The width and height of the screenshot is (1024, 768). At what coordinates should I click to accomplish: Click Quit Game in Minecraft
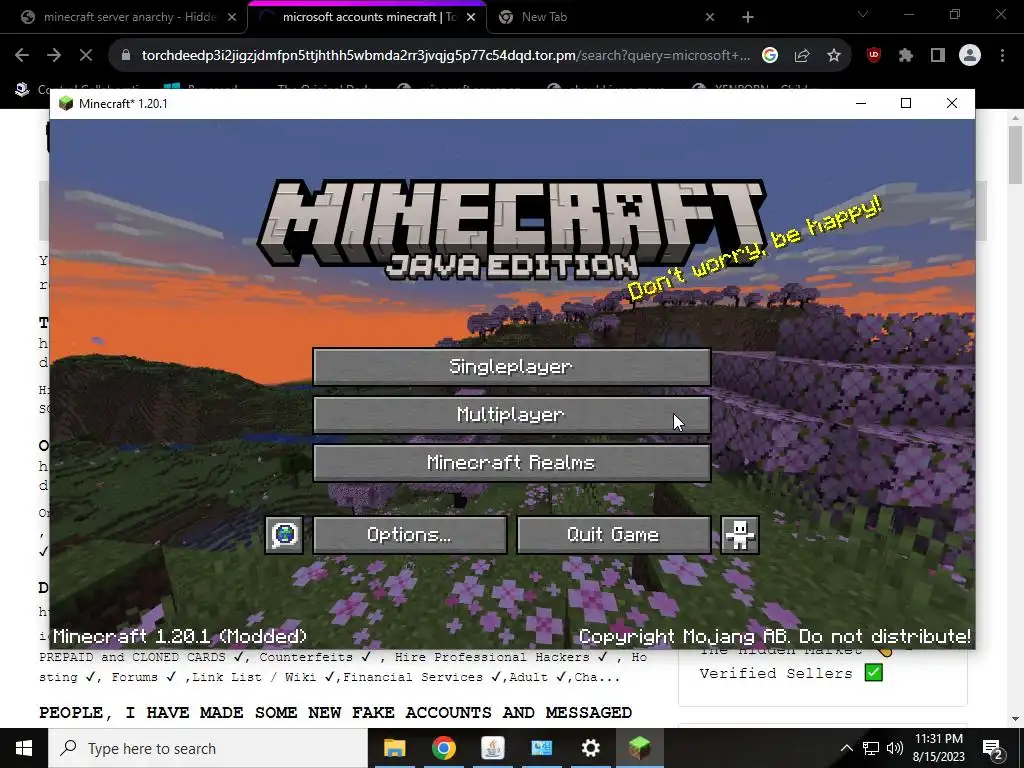pos(613,536)
